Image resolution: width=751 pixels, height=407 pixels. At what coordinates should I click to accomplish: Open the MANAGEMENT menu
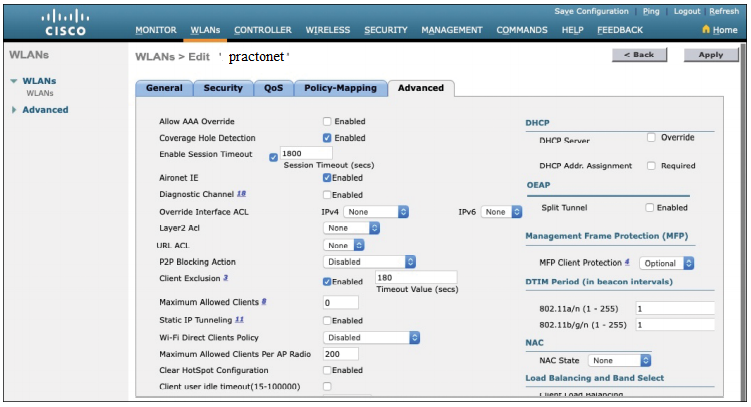tap(452, 30)
